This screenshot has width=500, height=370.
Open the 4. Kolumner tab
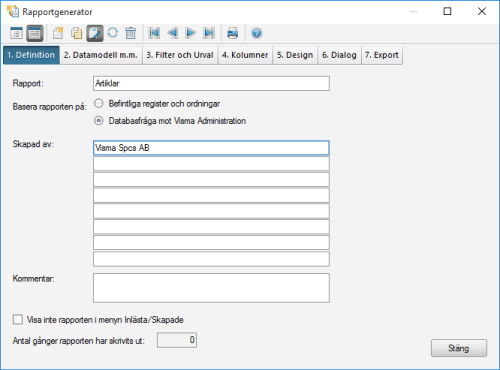245,55
